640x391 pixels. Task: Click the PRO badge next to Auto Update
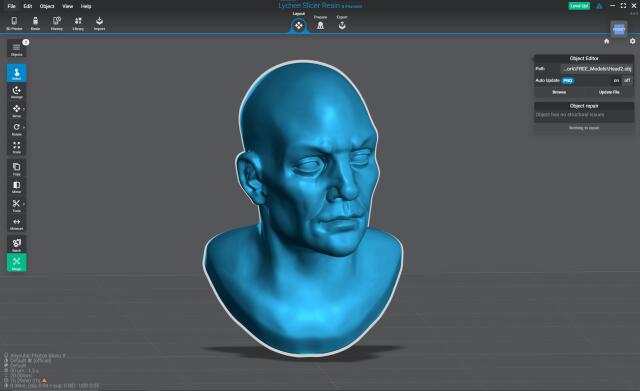click(x=567, y=81)
